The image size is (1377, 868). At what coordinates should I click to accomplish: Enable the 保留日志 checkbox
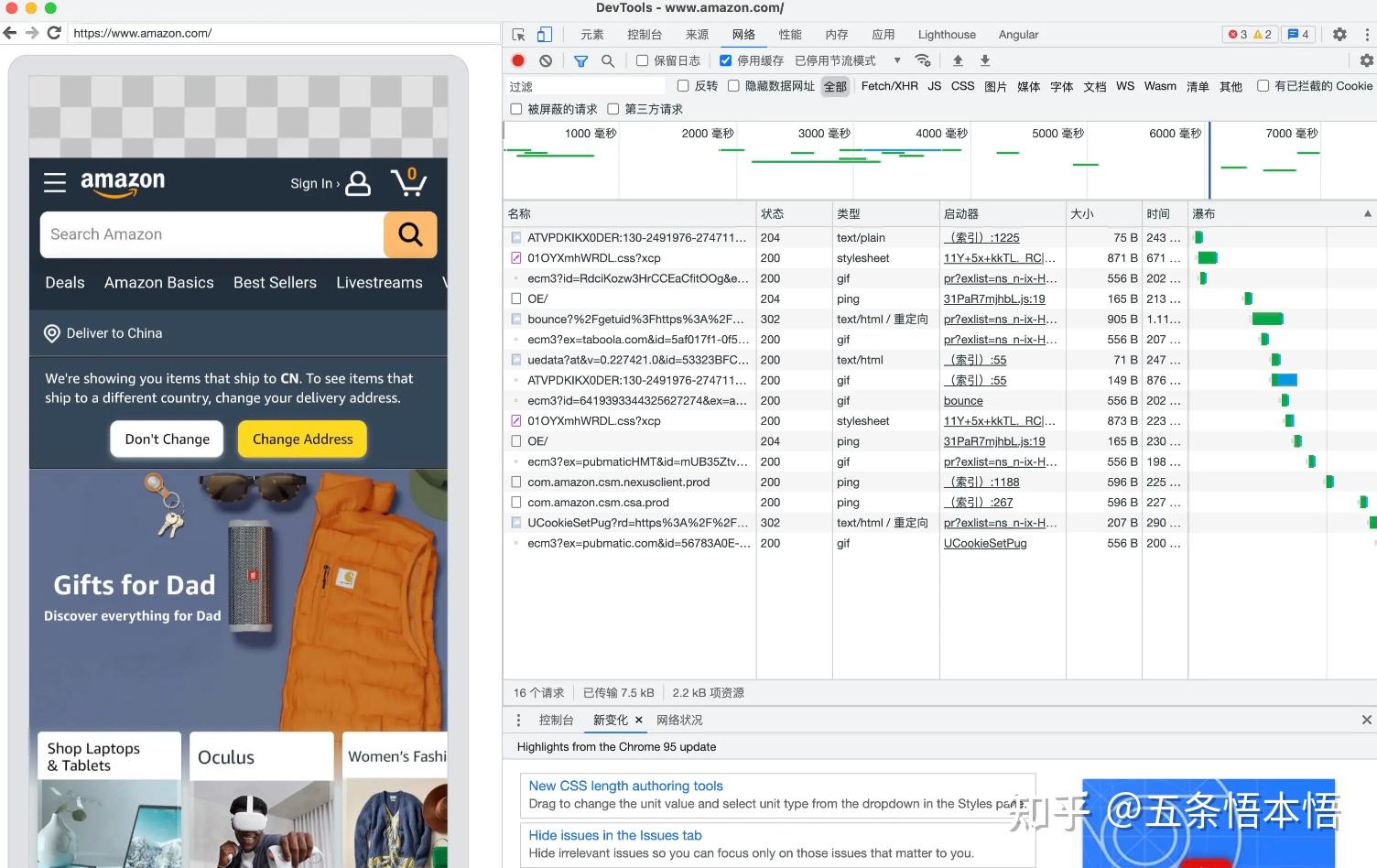point(643,60)
